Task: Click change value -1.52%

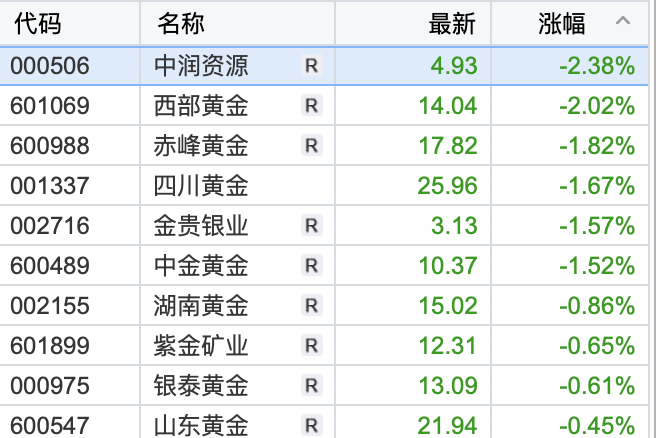Action: pyautogui.click(x=597, y=266)
